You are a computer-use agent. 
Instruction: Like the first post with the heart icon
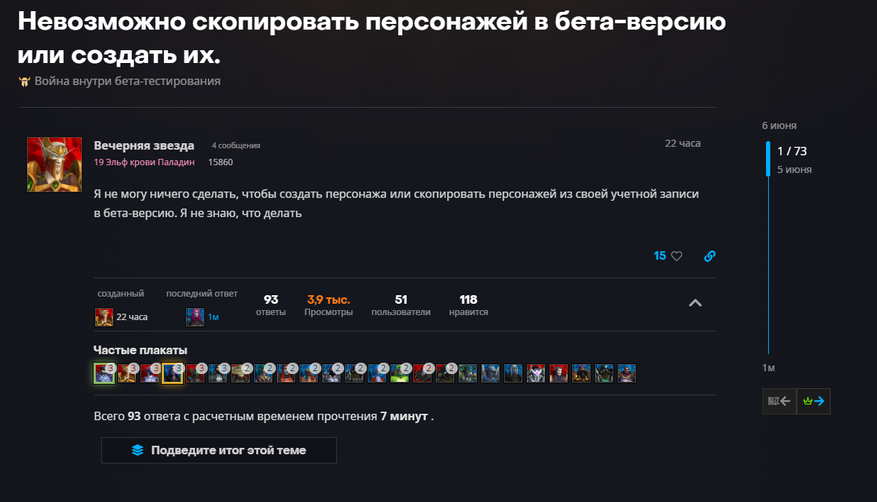tap(677, 256)
